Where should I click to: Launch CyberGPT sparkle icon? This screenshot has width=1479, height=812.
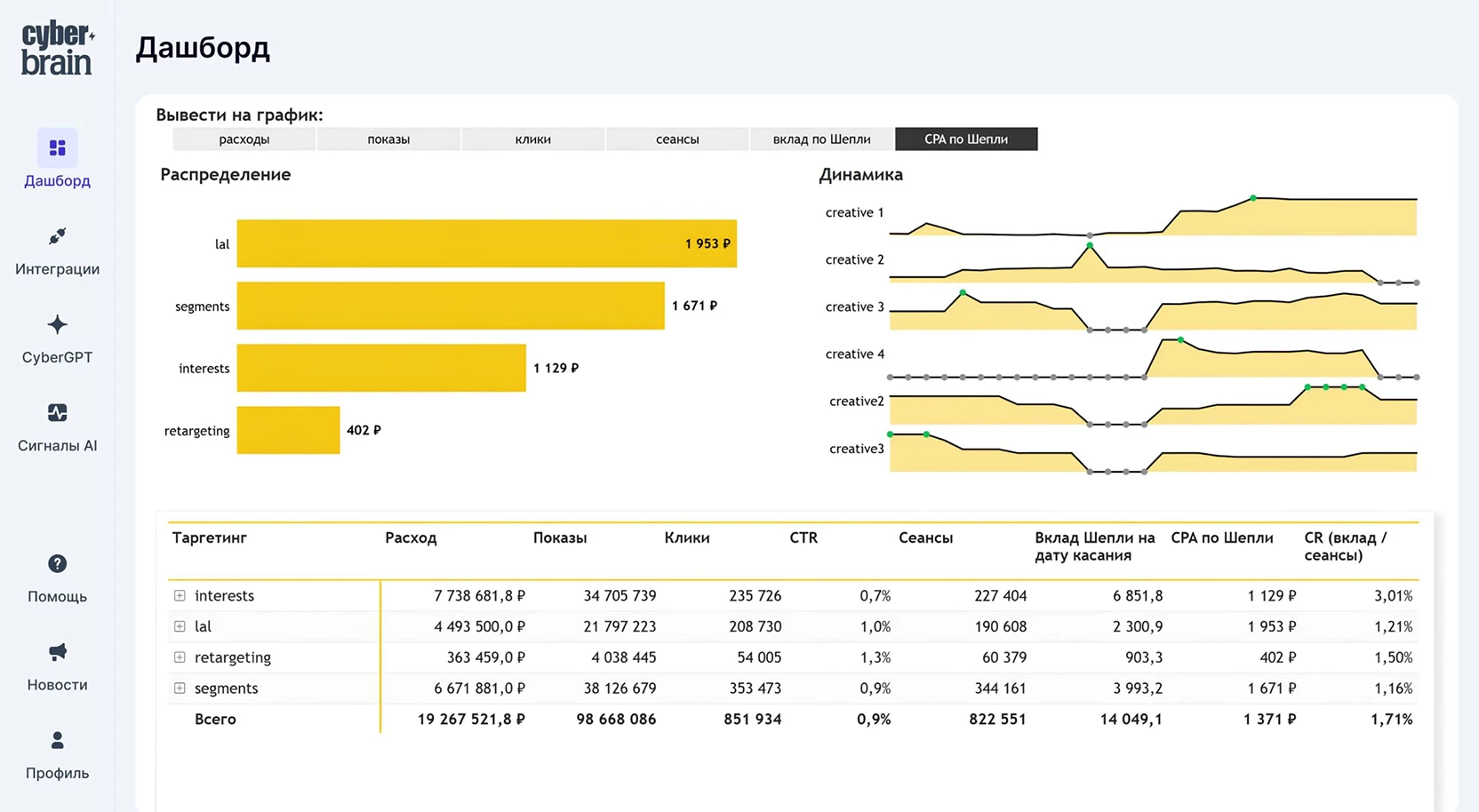(x=57, y=324)
